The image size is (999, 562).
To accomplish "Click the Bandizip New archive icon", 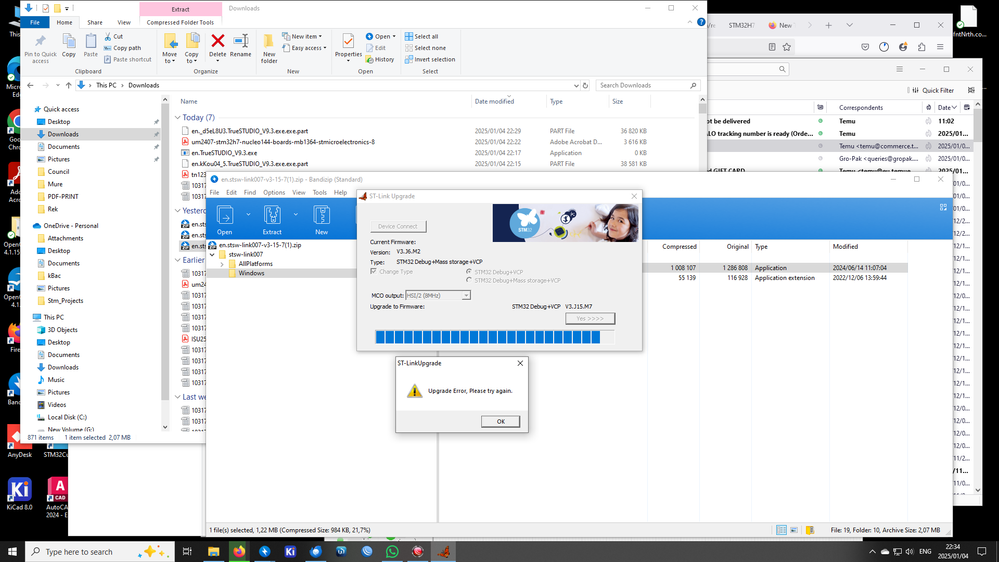I will (322, 220).
